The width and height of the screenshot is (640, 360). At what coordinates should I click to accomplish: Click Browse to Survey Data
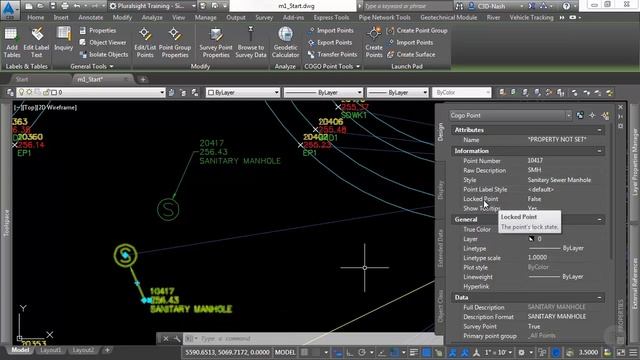pyautogui.click(x=251, y=42)
